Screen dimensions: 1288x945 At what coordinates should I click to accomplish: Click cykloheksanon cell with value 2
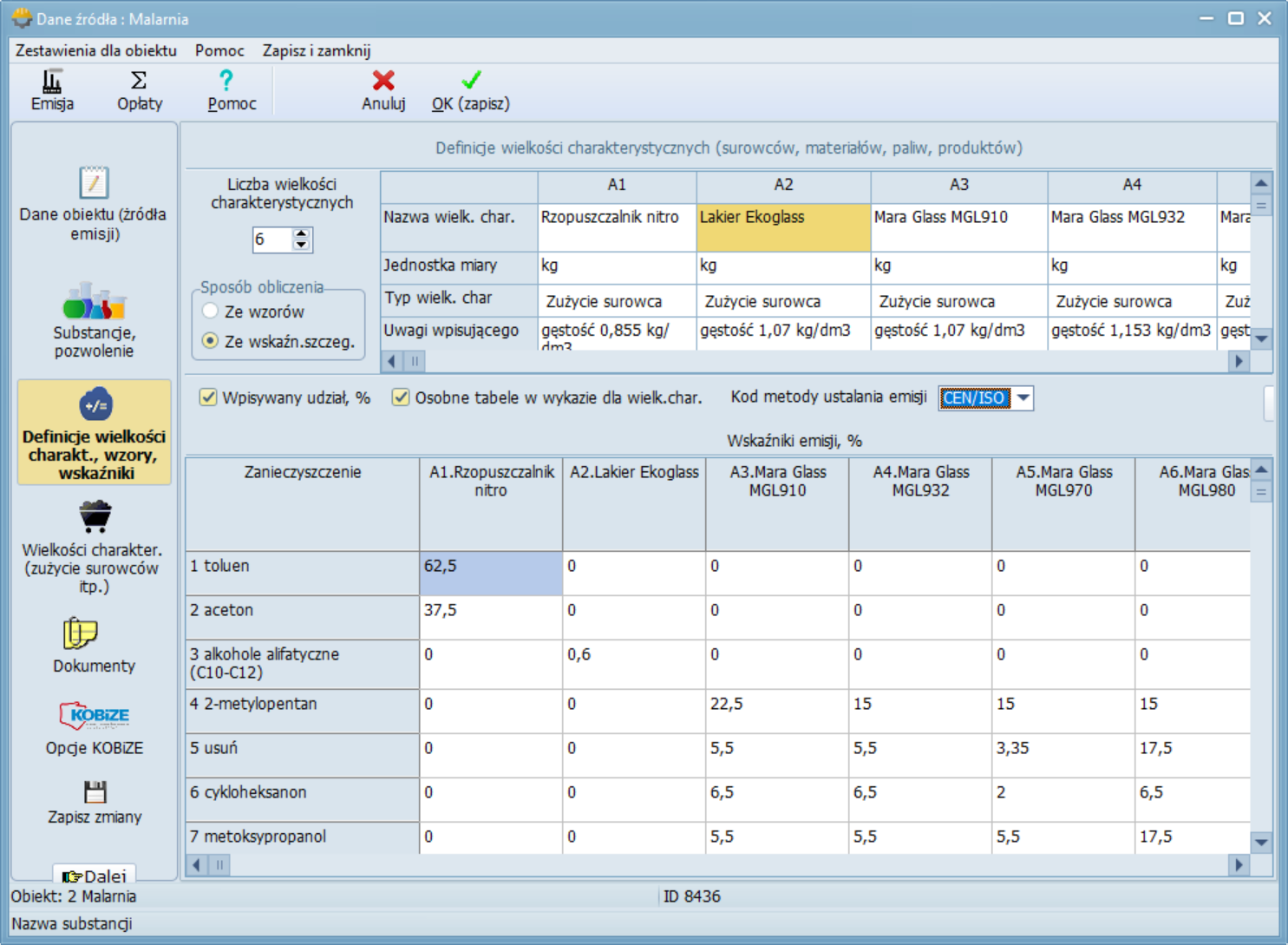[x=1063, y=800]
